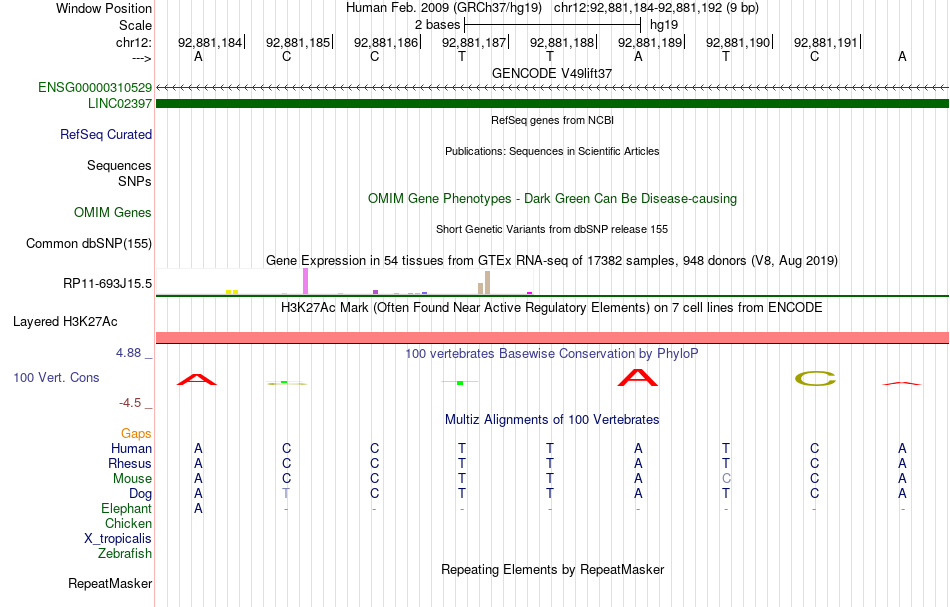Click position label 92,881,187
This screenshot has height=607, width=950.
point(474,42)
